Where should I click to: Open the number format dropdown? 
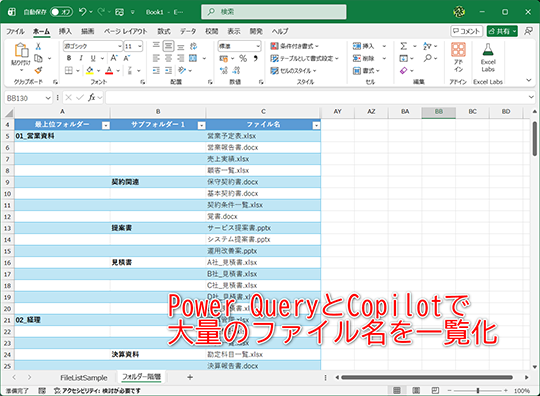coord(258,46)
